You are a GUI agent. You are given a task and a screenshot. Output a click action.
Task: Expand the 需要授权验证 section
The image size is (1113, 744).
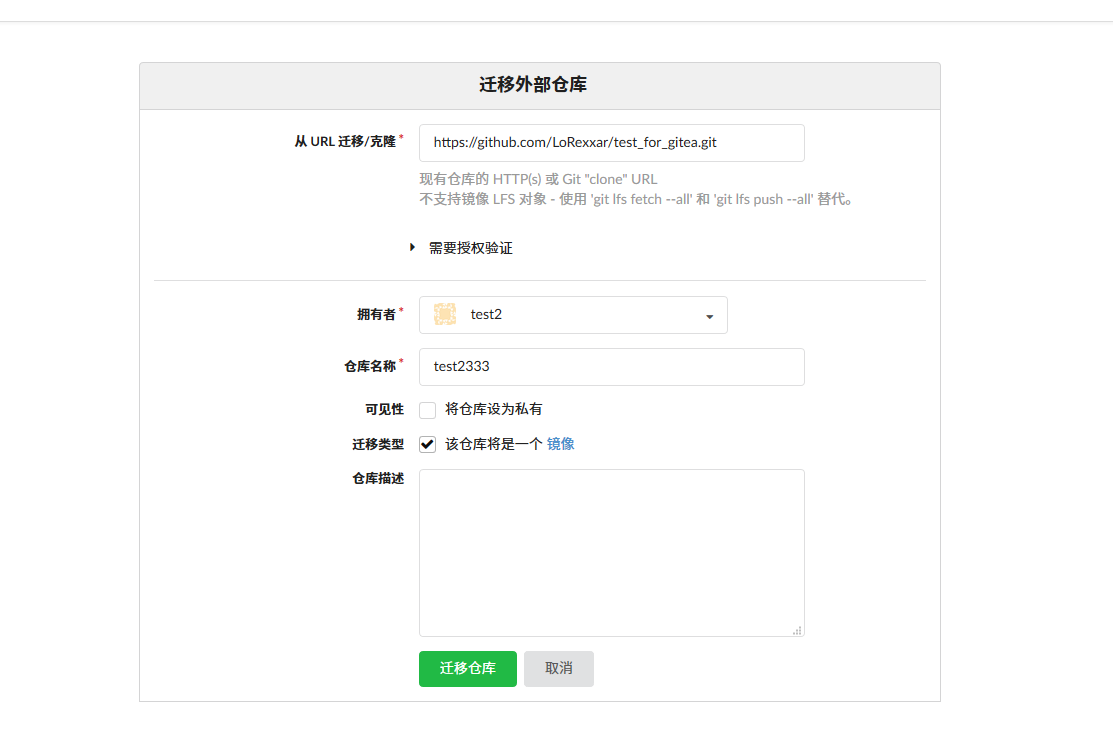point(461,248)
